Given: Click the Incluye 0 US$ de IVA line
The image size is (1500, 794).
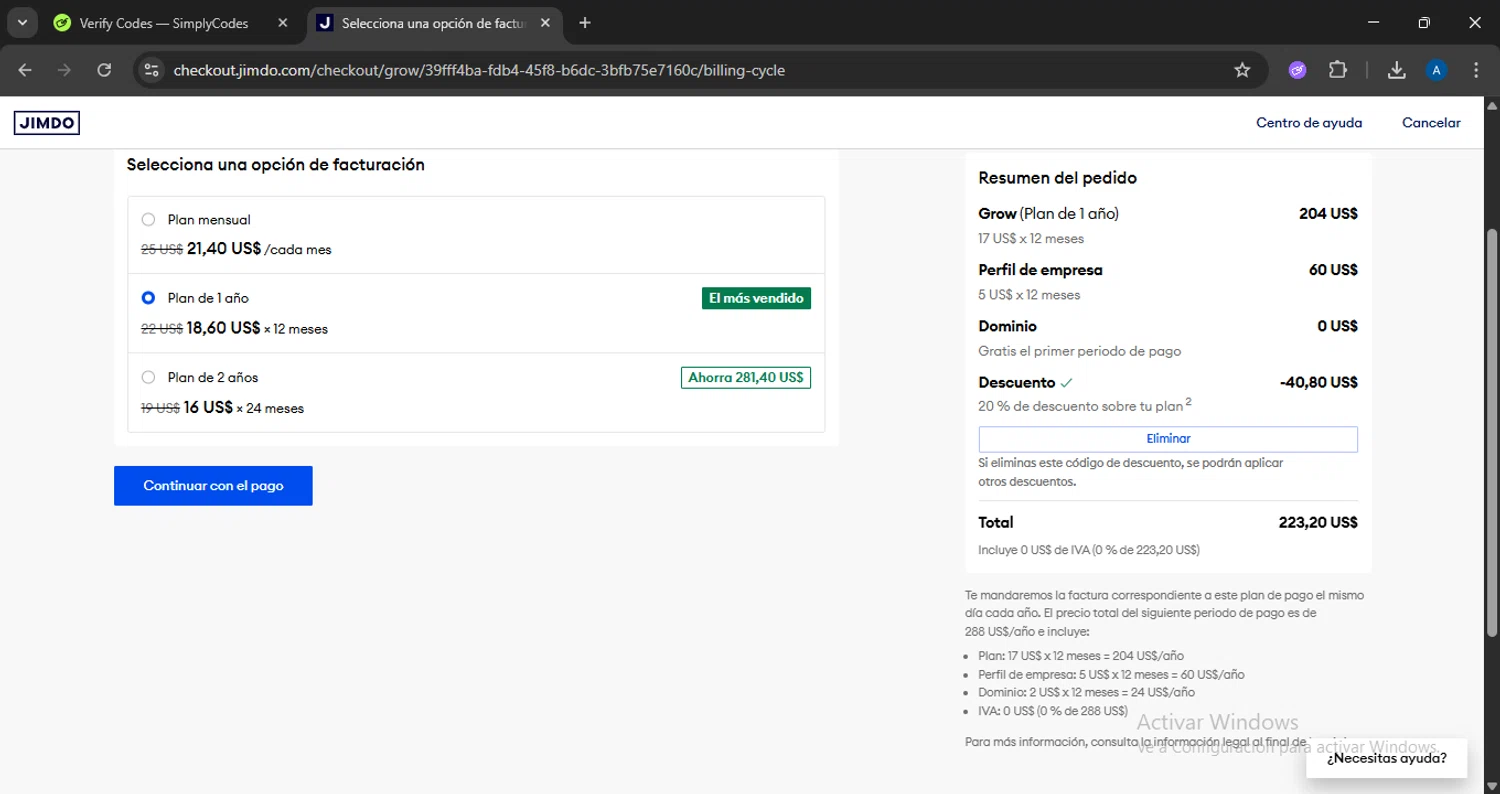Looking at the screenshot, I should coord(1089,550).
